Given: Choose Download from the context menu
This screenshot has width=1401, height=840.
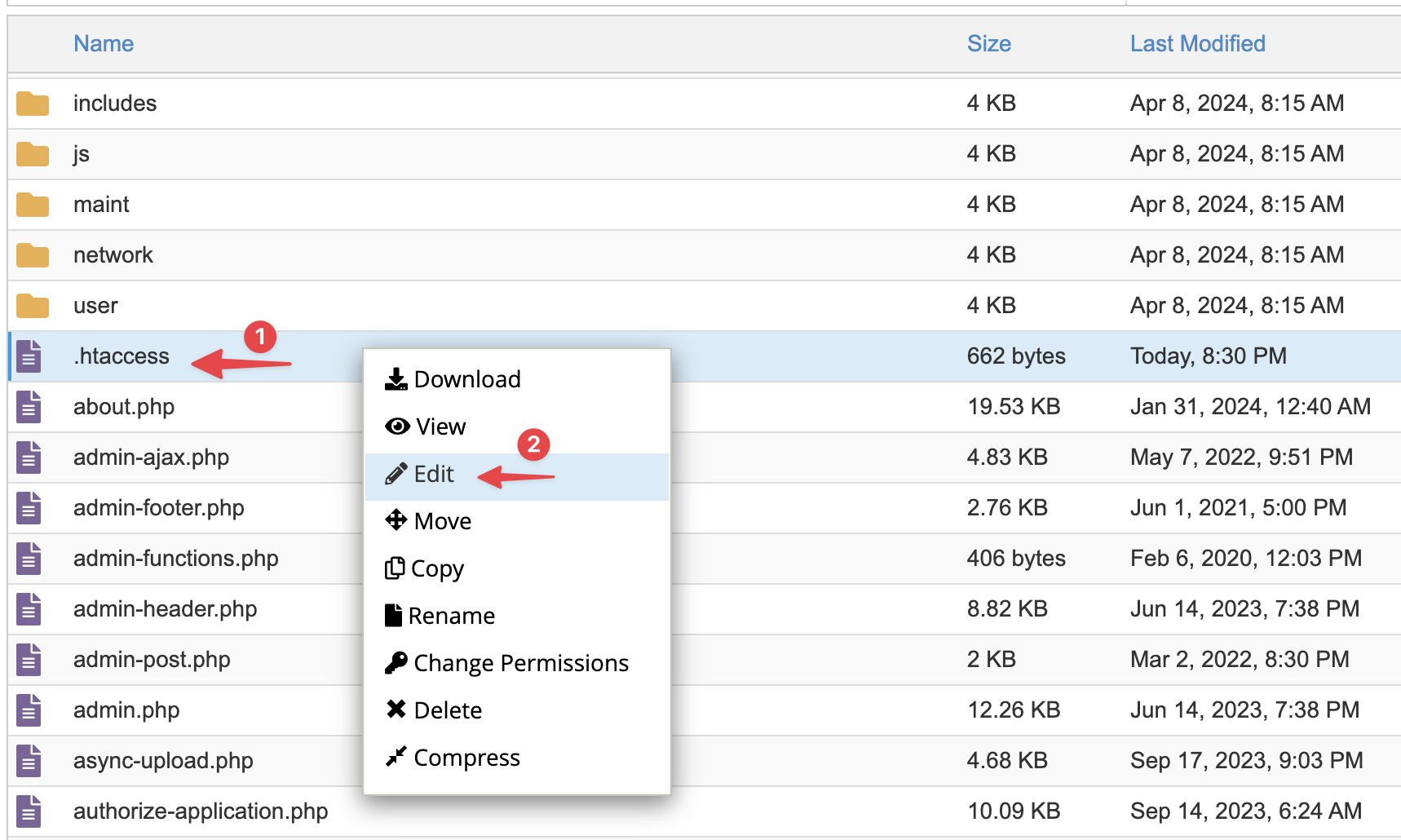Looking at the screenshot, I should coord(517,379).
